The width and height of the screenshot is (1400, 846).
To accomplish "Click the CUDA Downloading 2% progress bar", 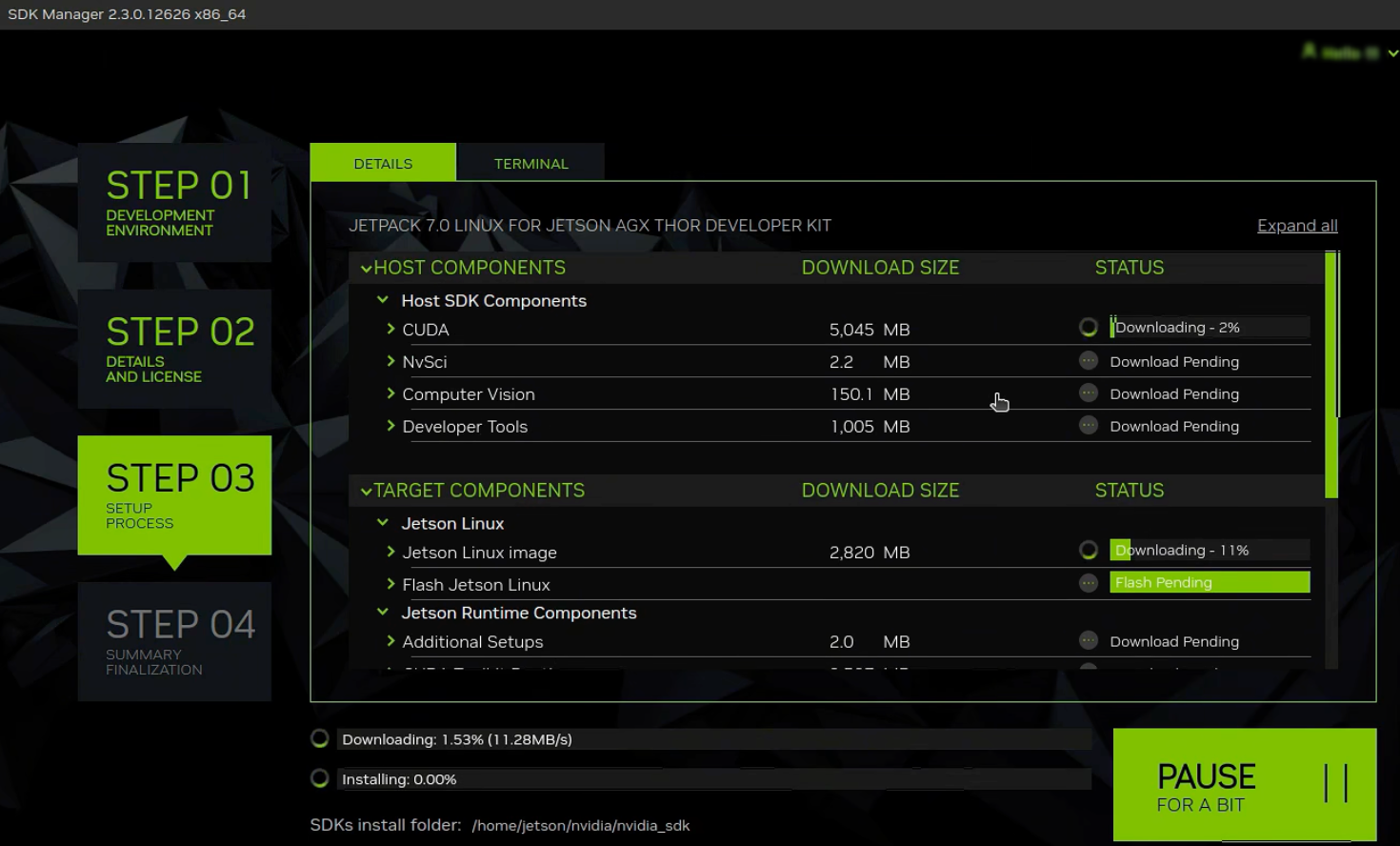I will coord(1210,328).
